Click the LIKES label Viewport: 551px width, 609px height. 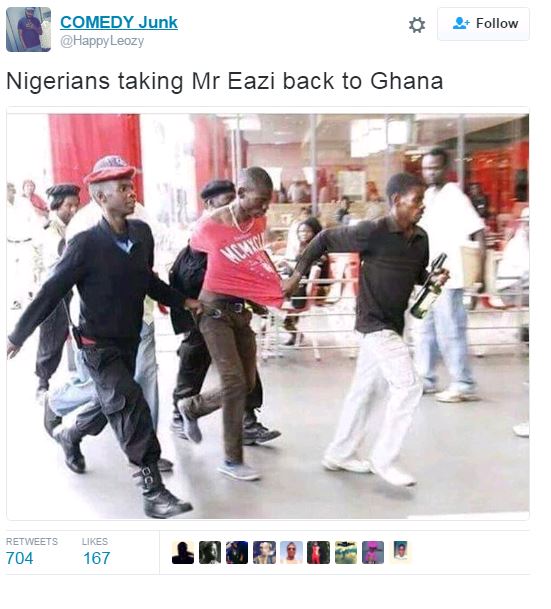[95, 541]
